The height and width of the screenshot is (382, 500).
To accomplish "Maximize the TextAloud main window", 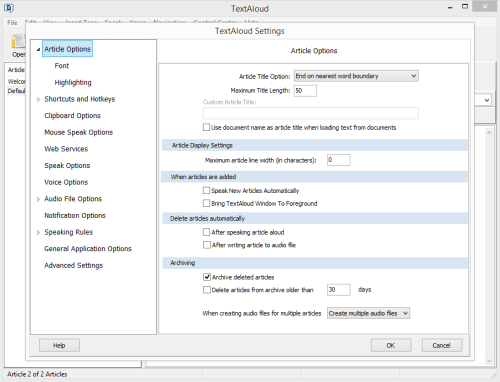I will [465, 7].
